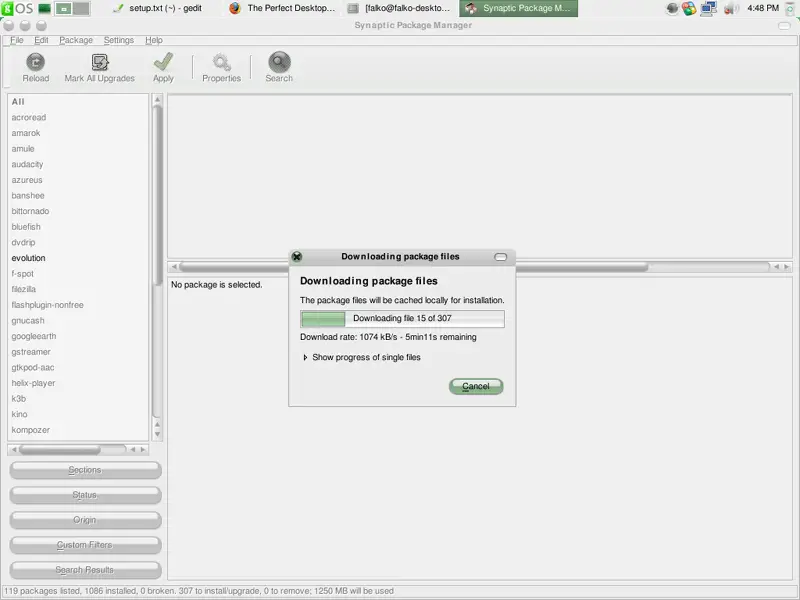Viewport: 800px width, 600px height.
Task: Open the Edit menu
Action: [41, 40]
